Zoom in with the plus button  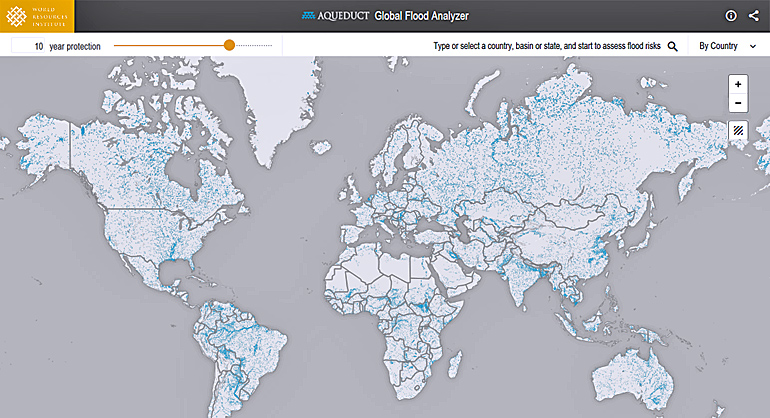click(x=738, y=84)
